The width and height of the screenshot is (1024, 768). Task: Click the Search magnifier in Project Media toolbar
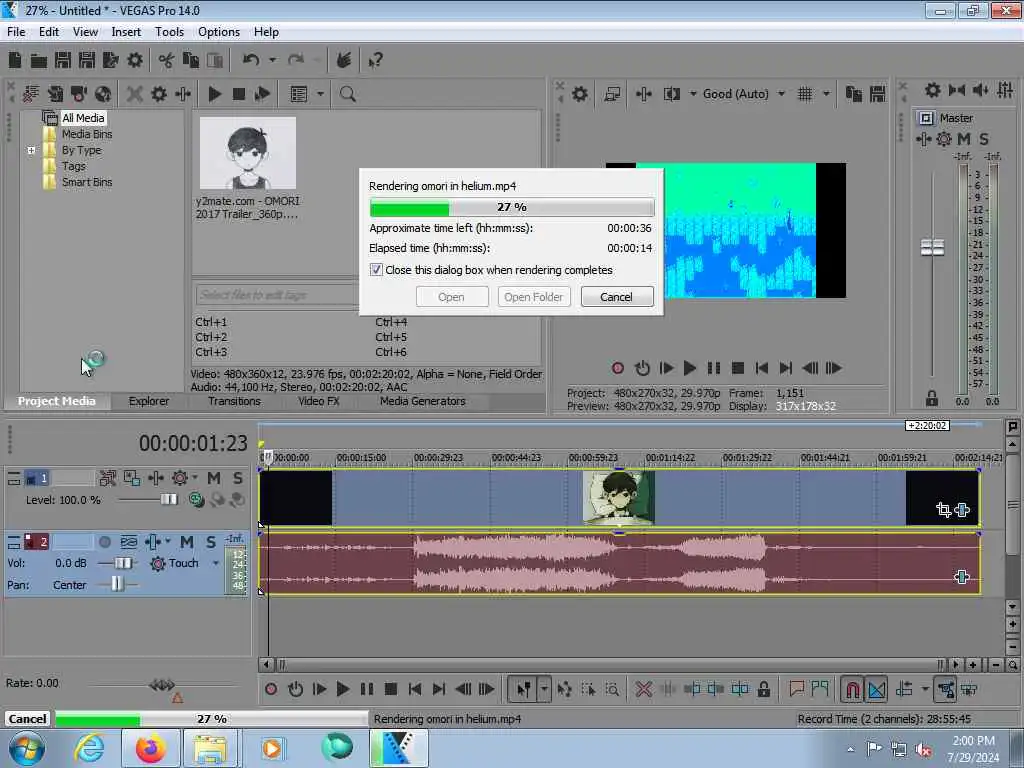tap(347, 94)
